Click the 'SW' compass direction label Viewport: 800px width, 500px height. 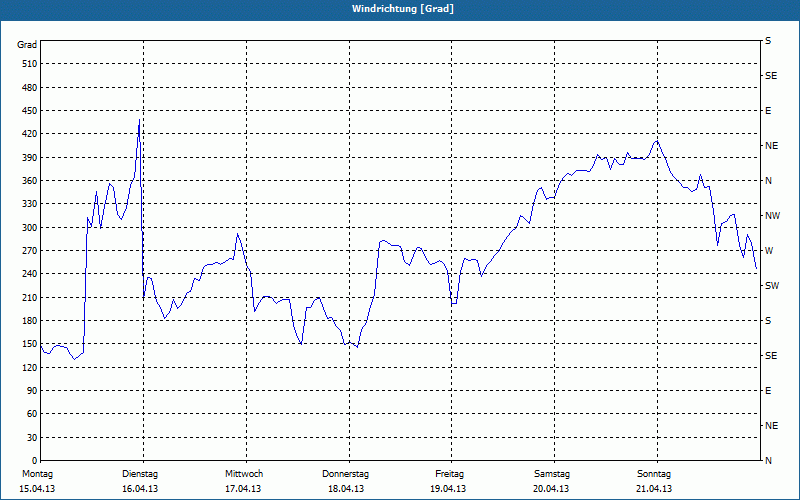(x=772, y=286)
